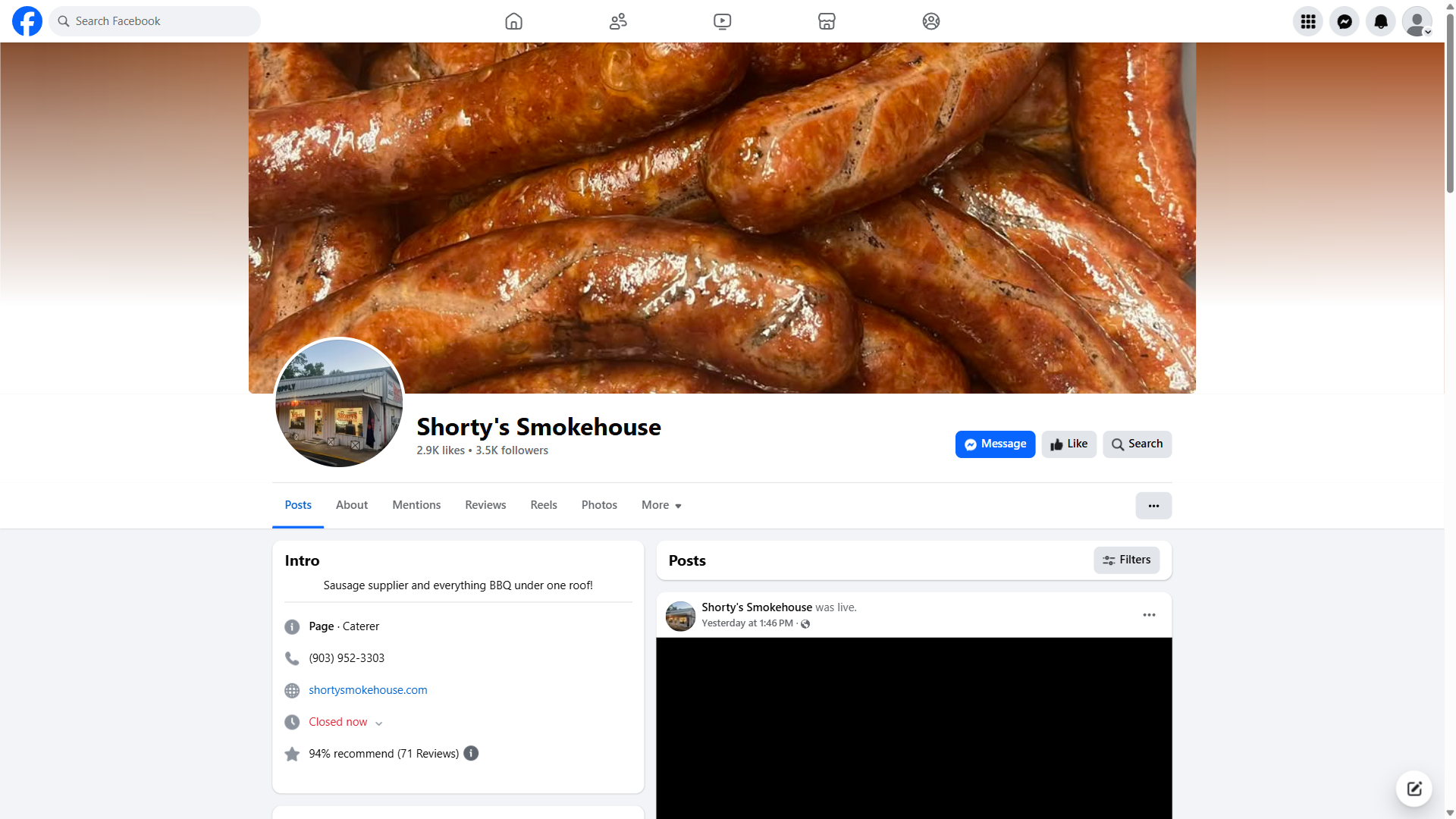The width and height of the screenshot is (1456, 819).
Task: Open the grid Menu icon
Action: point(1307,21)
